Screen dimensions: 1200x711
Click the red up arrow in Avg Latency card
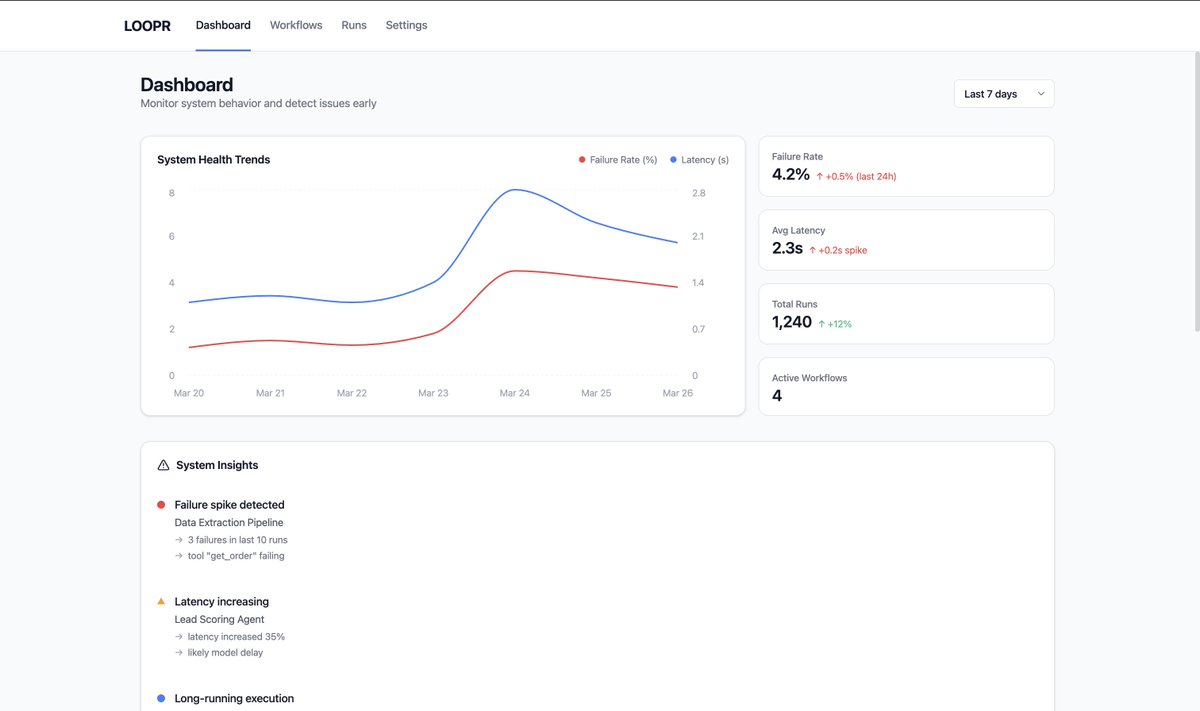(813, 250)
